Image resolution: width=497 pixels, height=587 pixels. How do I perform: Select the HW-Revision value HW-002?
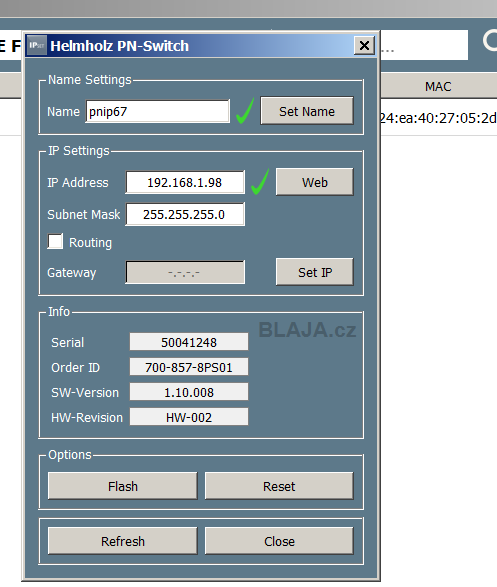(x=189, y=417)
